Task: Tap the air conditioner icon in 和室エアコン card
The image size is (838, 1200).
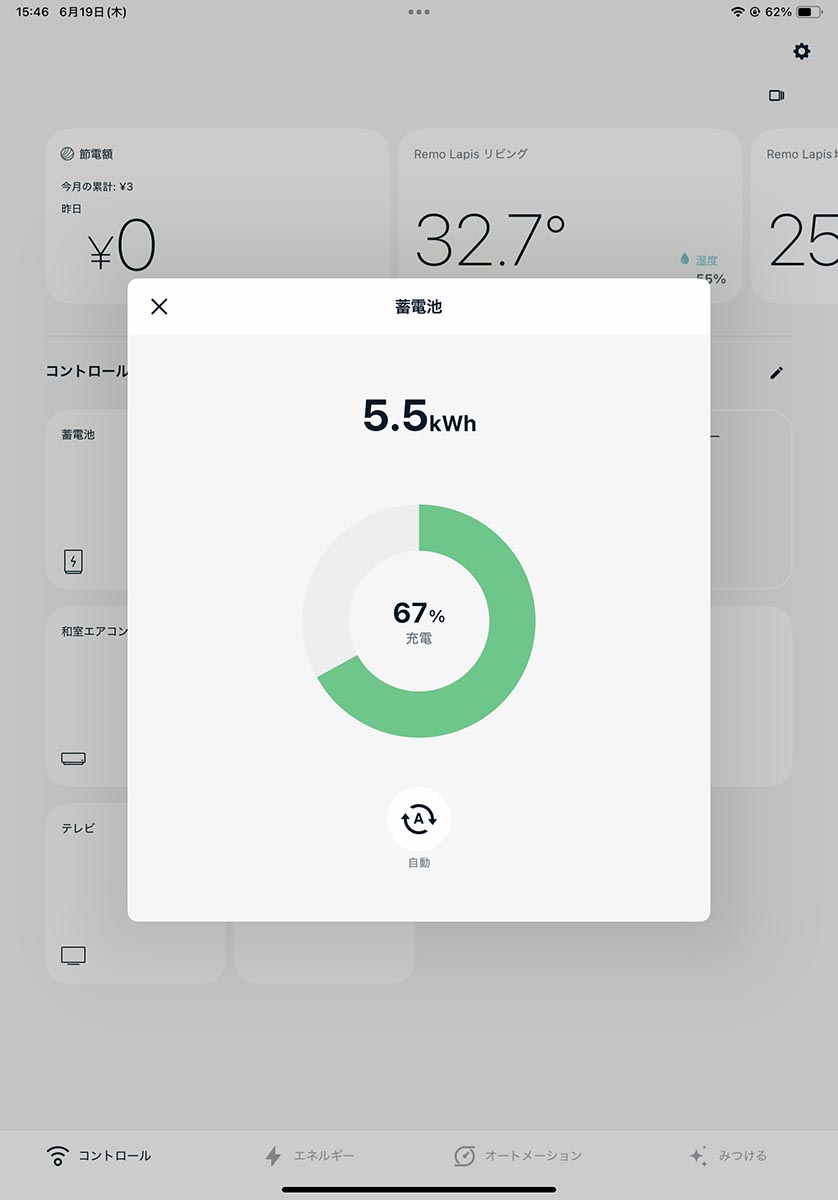Action: coord(73,758)
